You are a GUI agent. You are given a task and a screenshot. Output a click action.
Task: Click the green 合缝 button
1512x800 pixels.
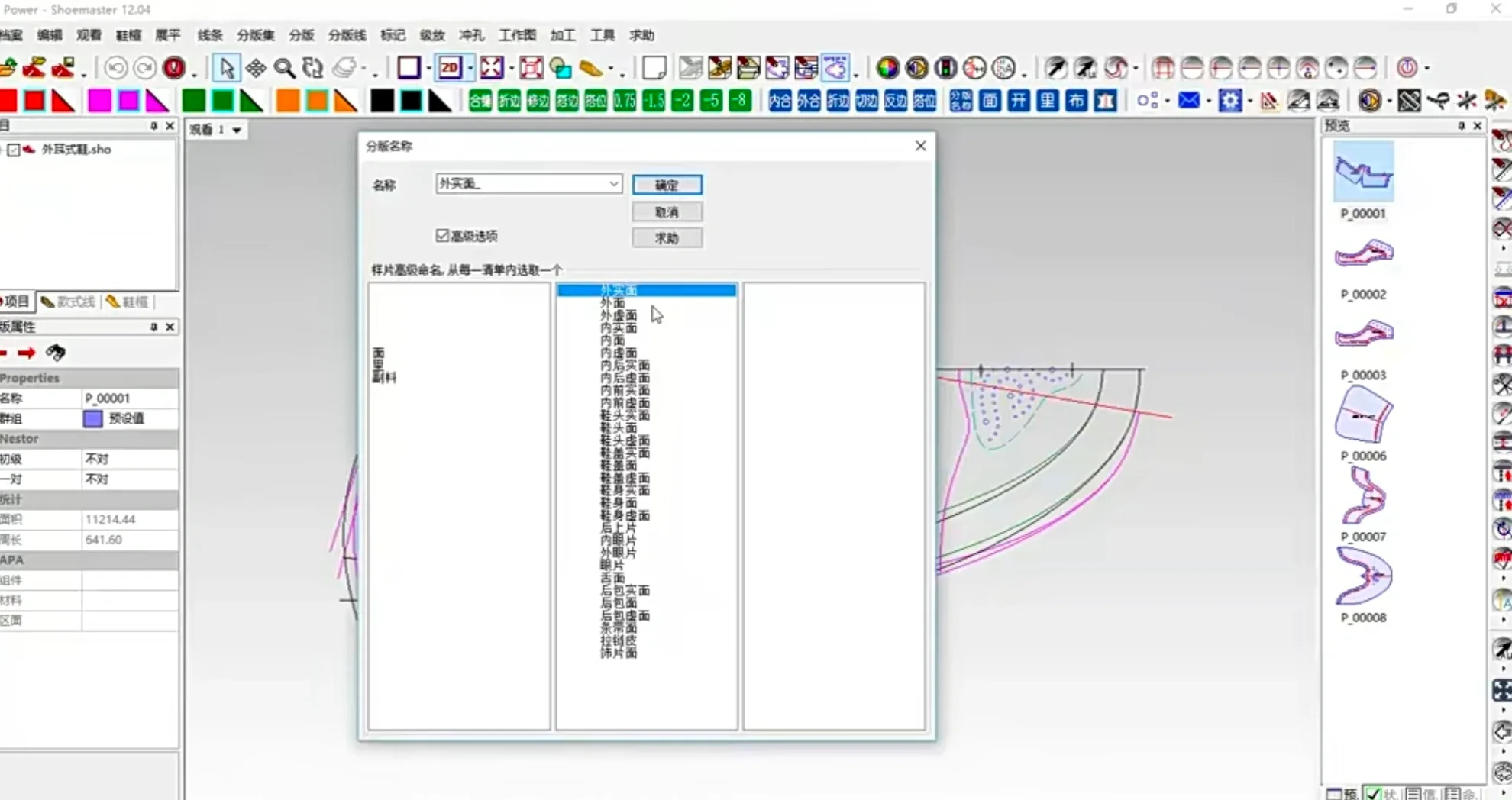[480, 100]
